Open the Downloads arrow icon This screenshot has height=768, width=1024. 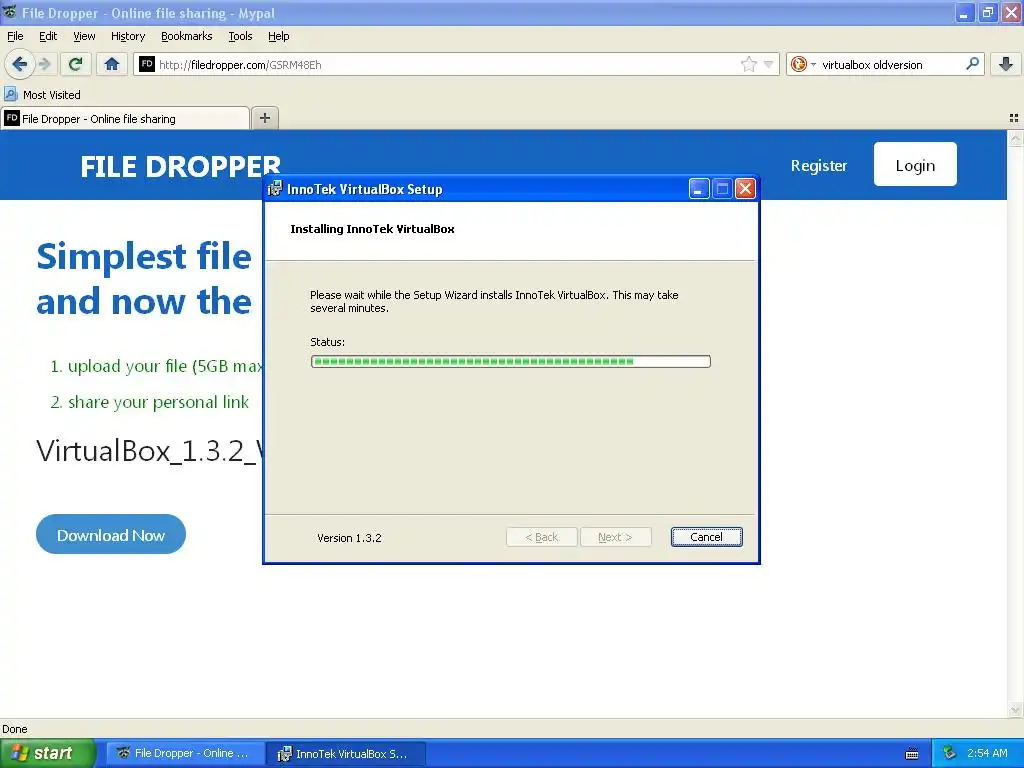[x=1006, y=64]
